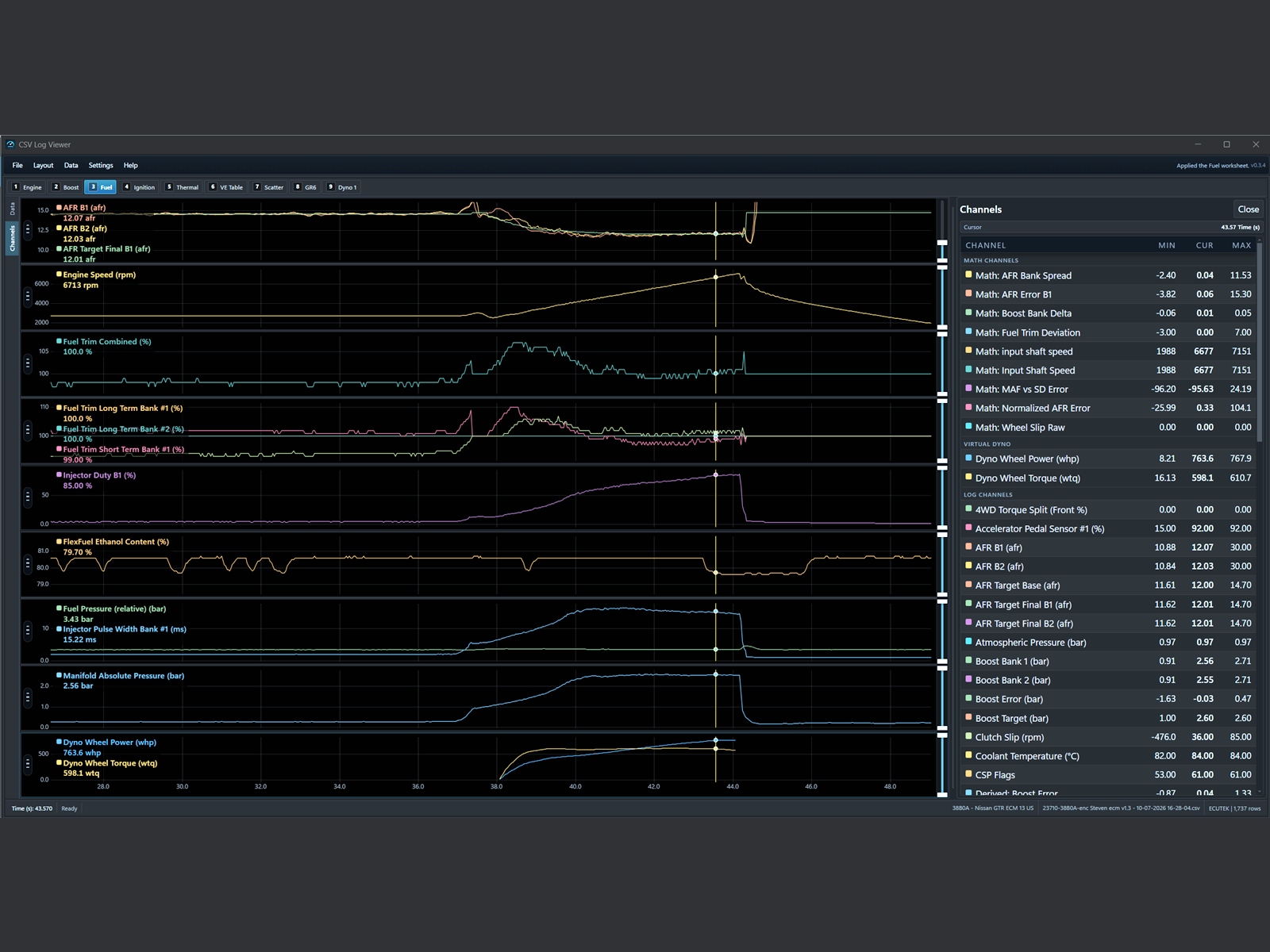Expand the Data side panel tab

click(x=13, y=209)
